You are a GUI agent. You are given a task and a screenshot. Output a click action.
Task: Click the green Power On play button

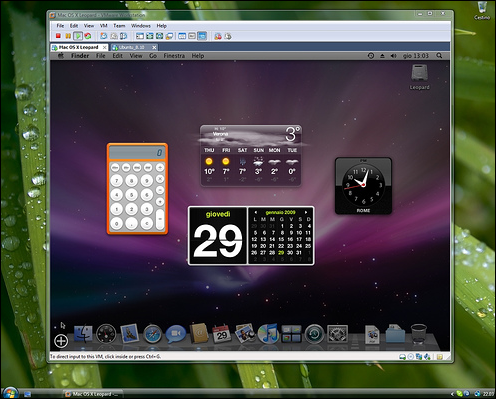click(78, 36)
